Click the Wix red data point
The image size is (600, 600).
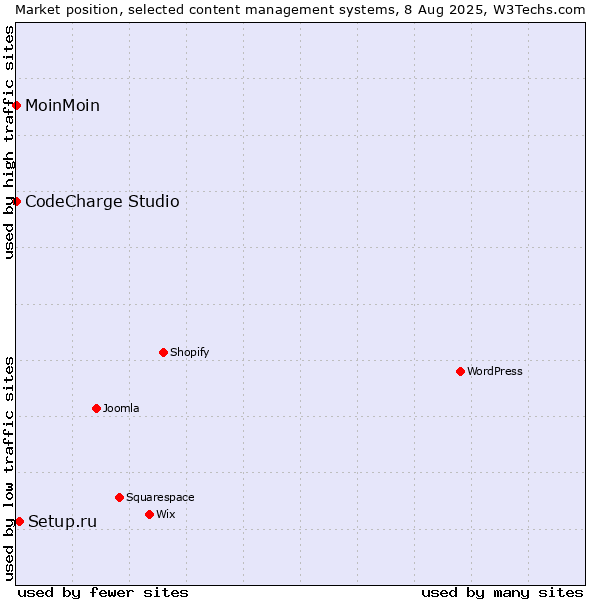tap(150, 514)
